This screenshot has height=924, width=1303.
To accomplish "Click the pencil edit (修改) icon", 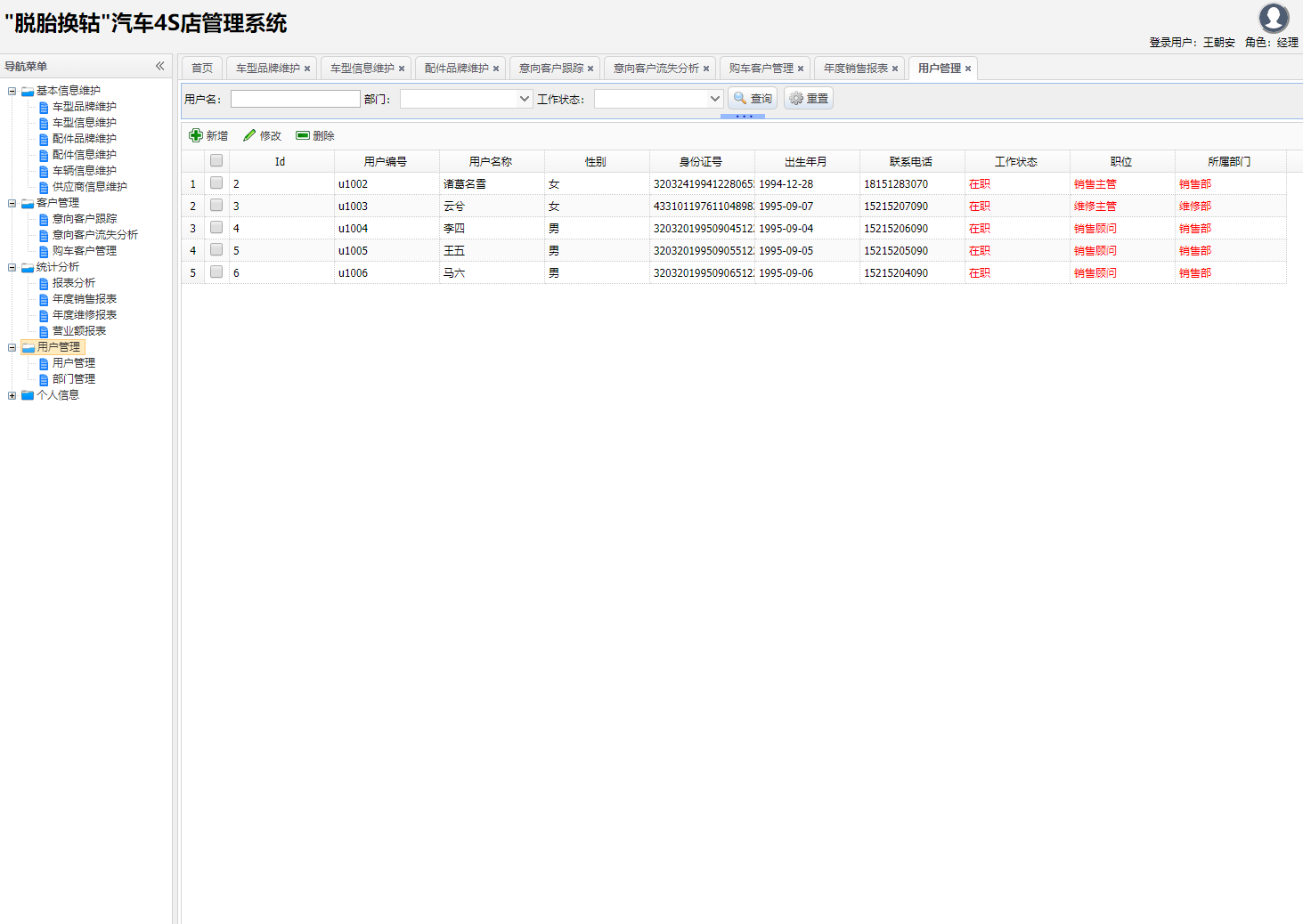I will pyautogui.click(x=249, y=135).
